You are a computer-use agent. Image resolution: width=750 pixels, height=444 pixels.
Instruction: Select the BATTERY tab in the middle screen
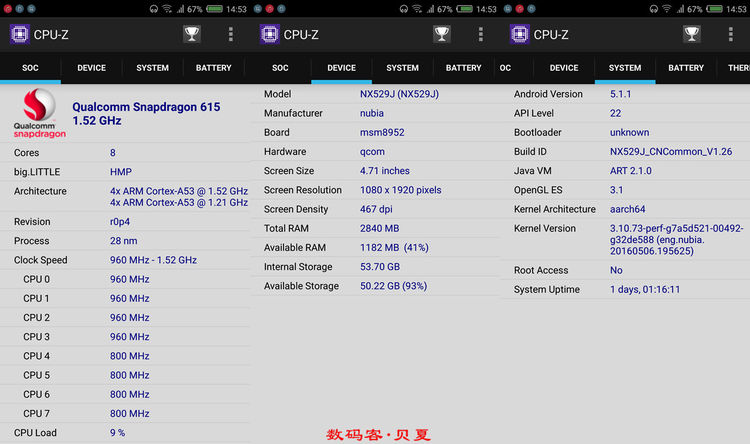[x=463, y=68]
